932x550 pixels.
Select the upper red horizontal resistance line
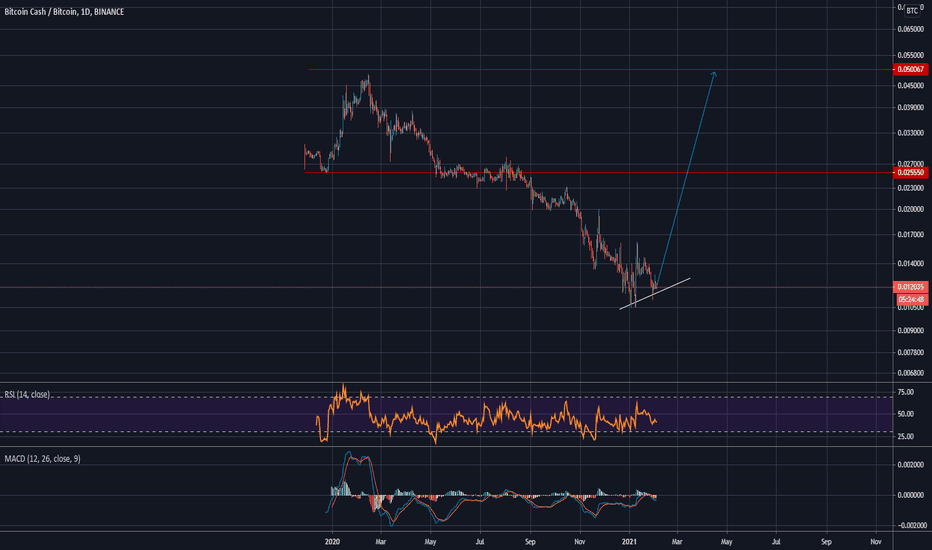click(600, 70)
